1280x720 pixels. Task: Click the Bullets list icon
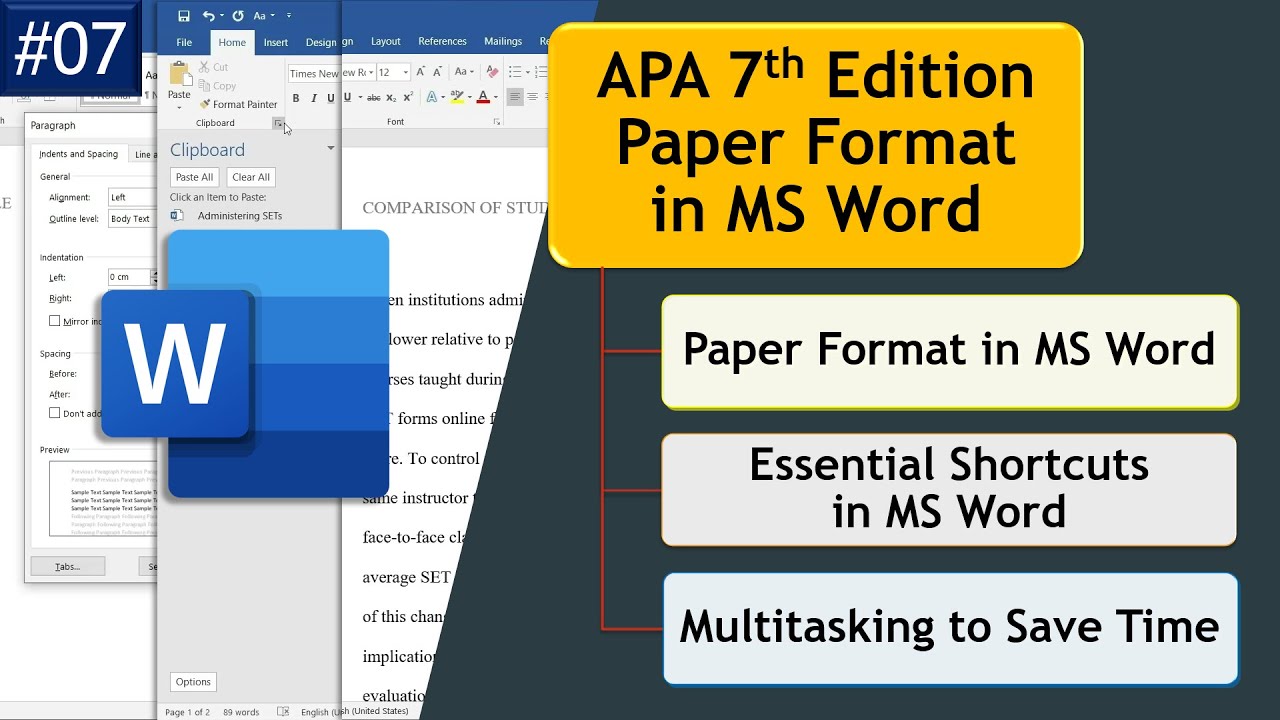coord(515,72)
